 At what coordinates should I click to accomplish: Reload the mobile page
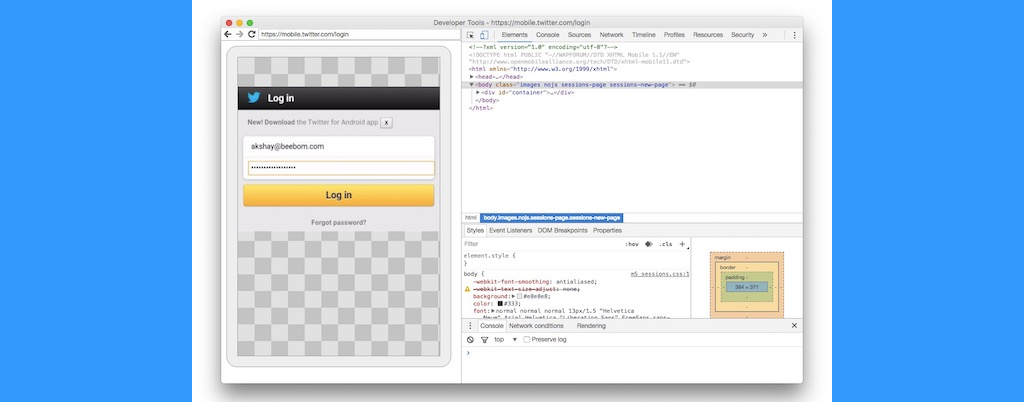click(251, 34)
